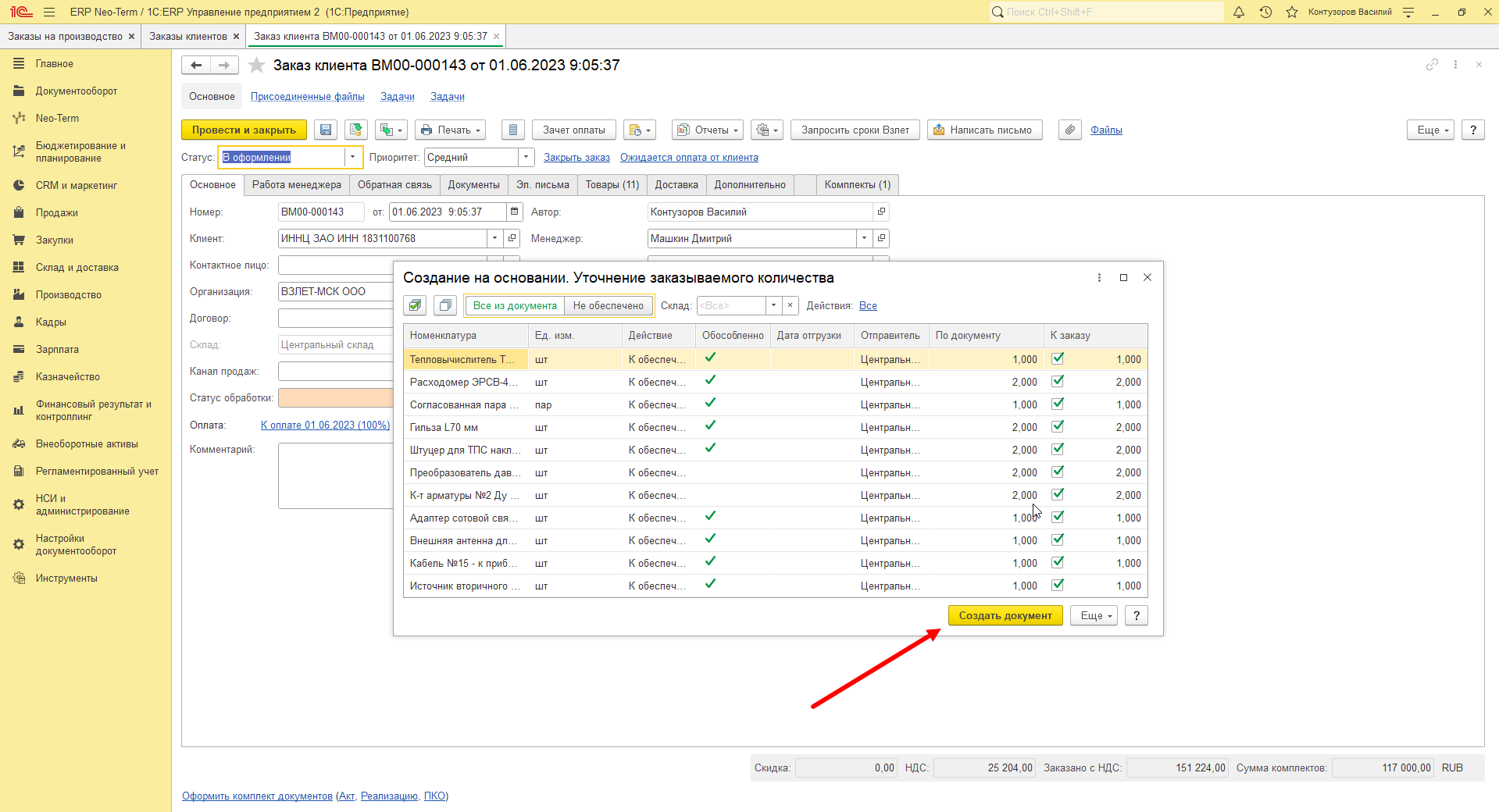Click uncheck-all rows icon in dialog

(445, 305)
